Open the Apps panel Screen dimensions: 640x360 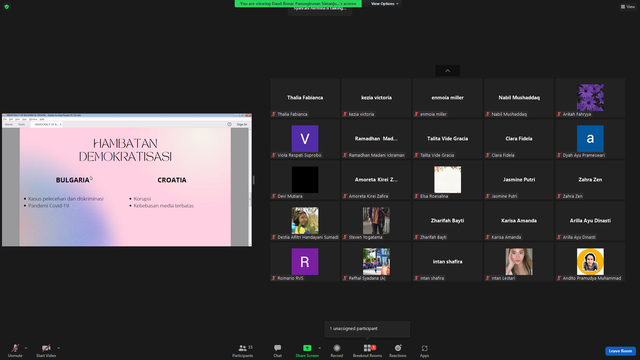click(x=424, y=350)
